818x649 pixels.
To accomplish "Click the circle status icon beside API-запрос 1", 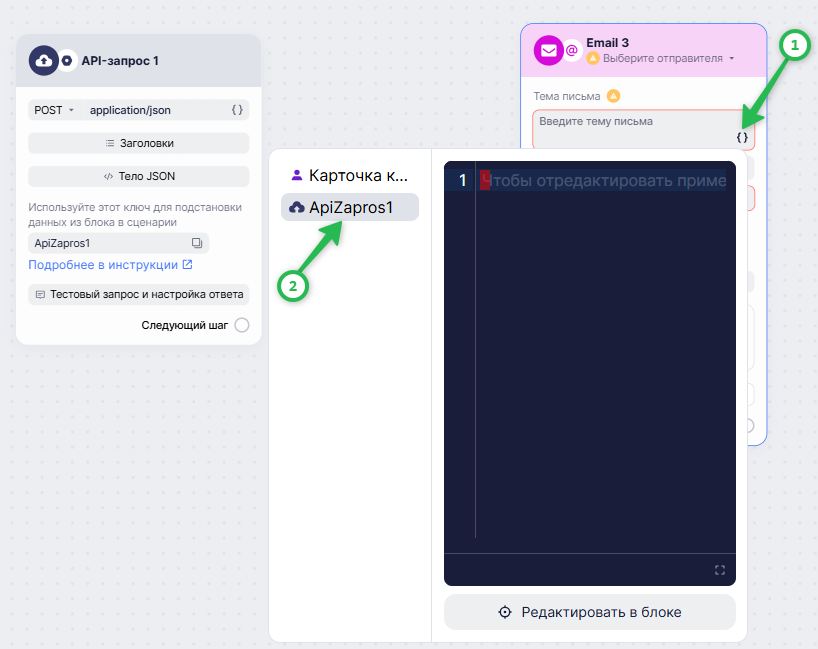I will pos(67,61).
